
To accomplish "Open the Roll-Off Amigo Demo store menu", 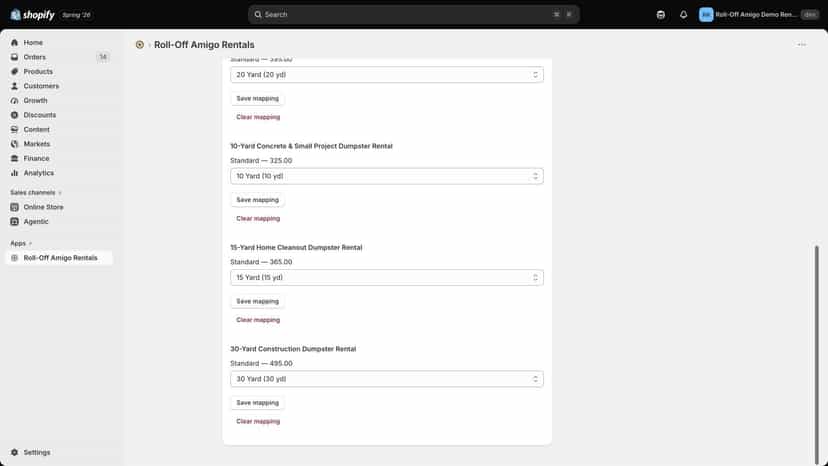I will click(758, 15).
